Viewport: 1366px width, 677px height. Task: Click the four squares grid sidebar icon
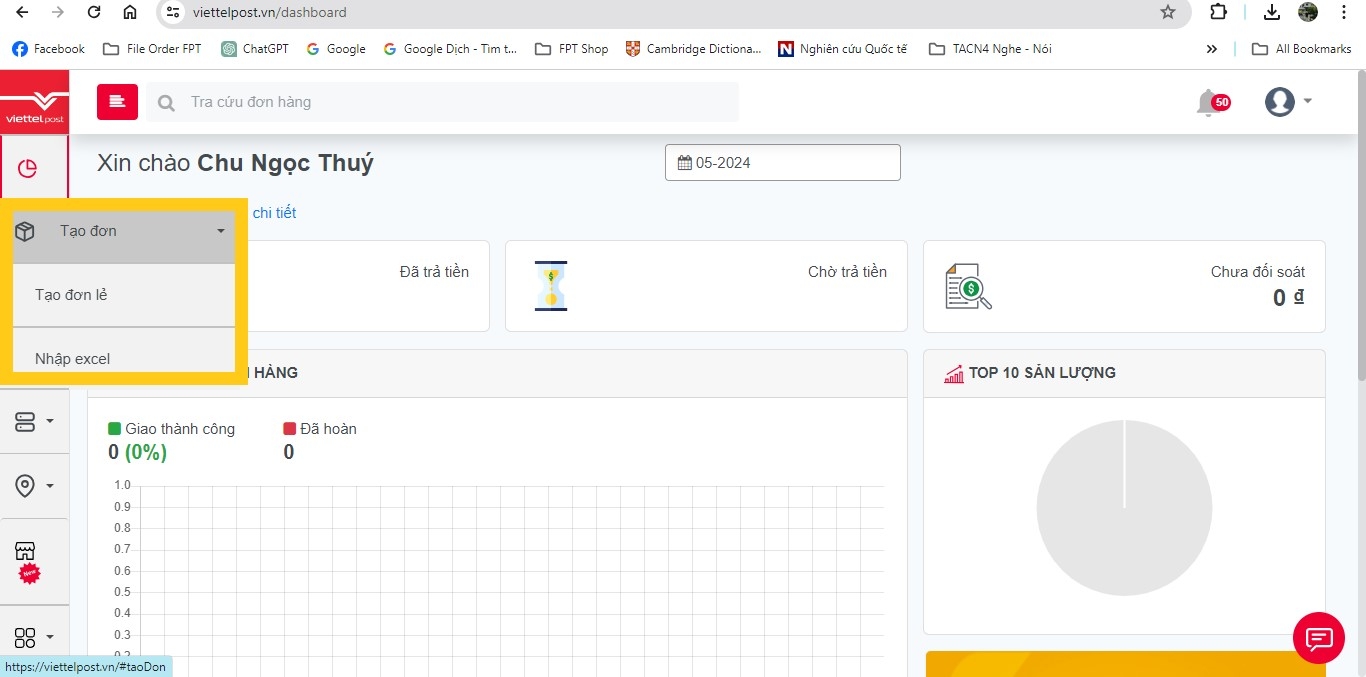[x=25, y=638]
